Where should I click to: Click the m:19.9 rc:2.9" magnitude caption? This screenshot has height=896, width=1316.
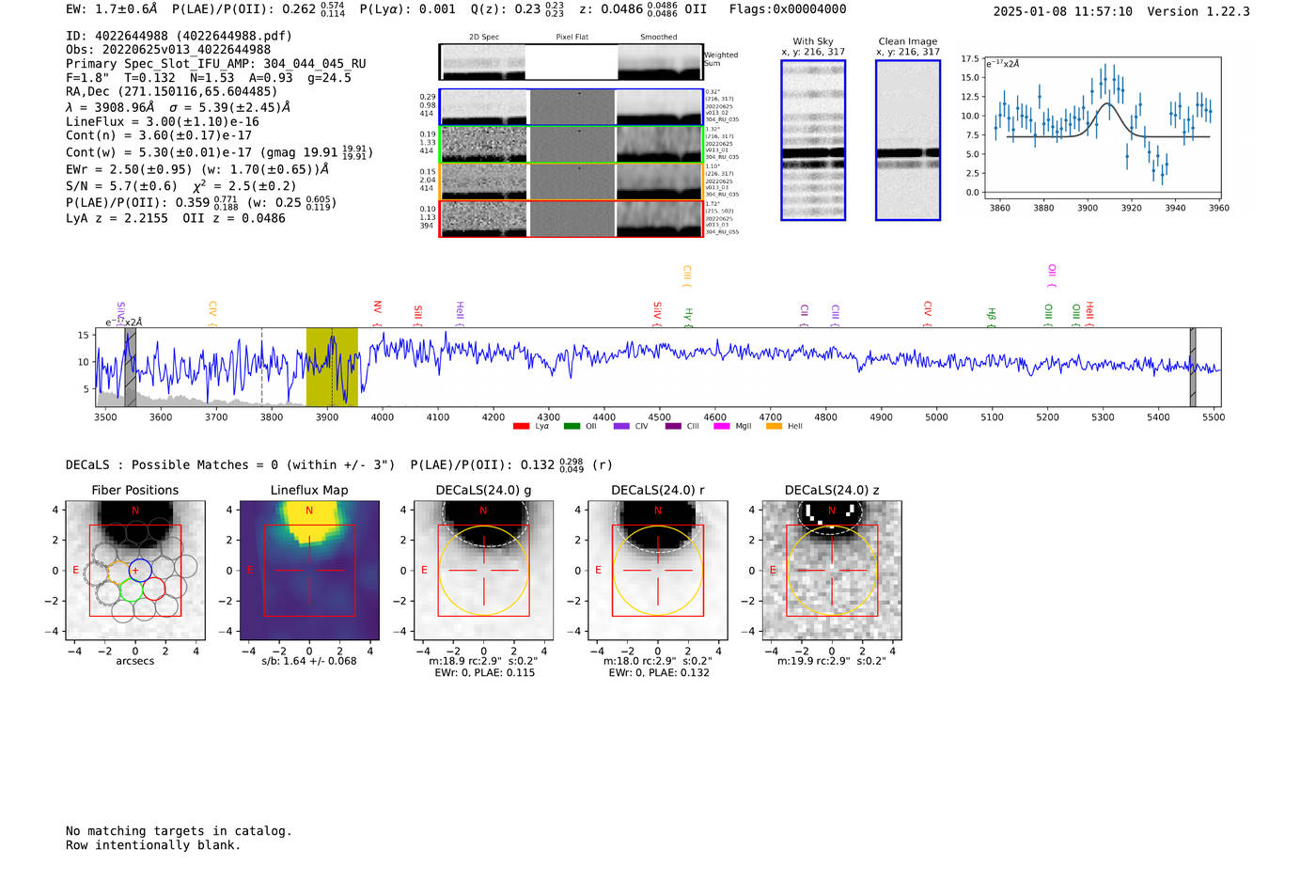[832, 661]
